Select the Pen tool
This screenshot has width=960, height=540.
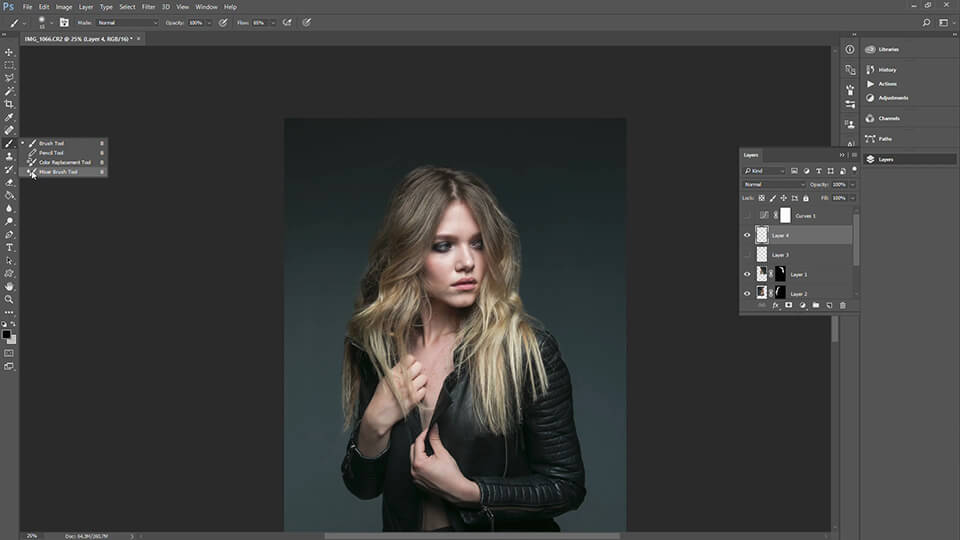click(x=9, y=234)
